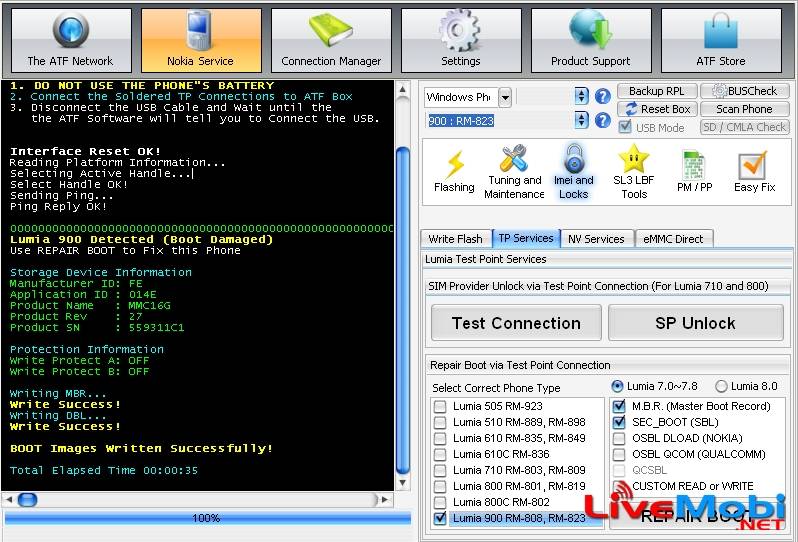798x542 pixels.
Task: Click the log vertical scrollbar thumb
Action: tap(403, 311)
